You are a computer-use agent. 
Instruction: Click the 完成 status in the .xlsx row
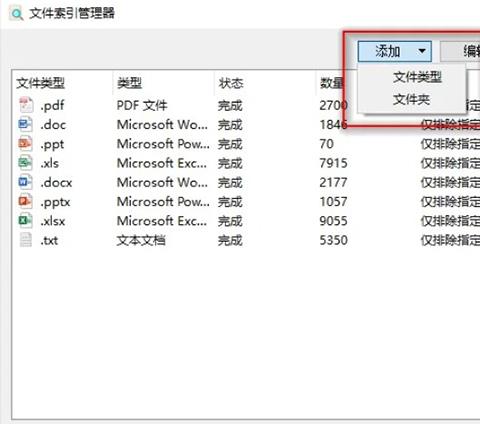click(230, 221)
